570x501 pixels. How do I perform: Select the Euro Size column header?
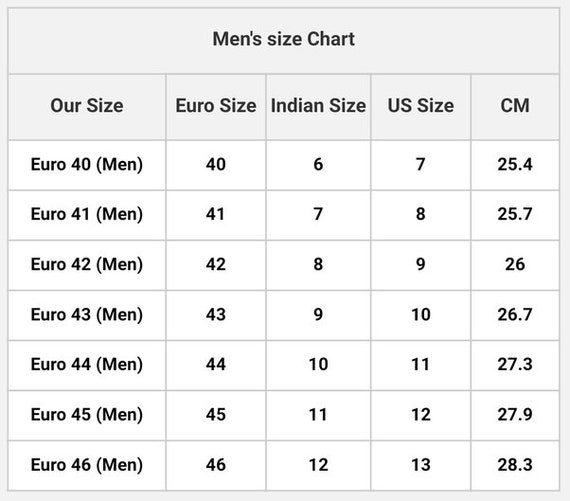point(216,106)
